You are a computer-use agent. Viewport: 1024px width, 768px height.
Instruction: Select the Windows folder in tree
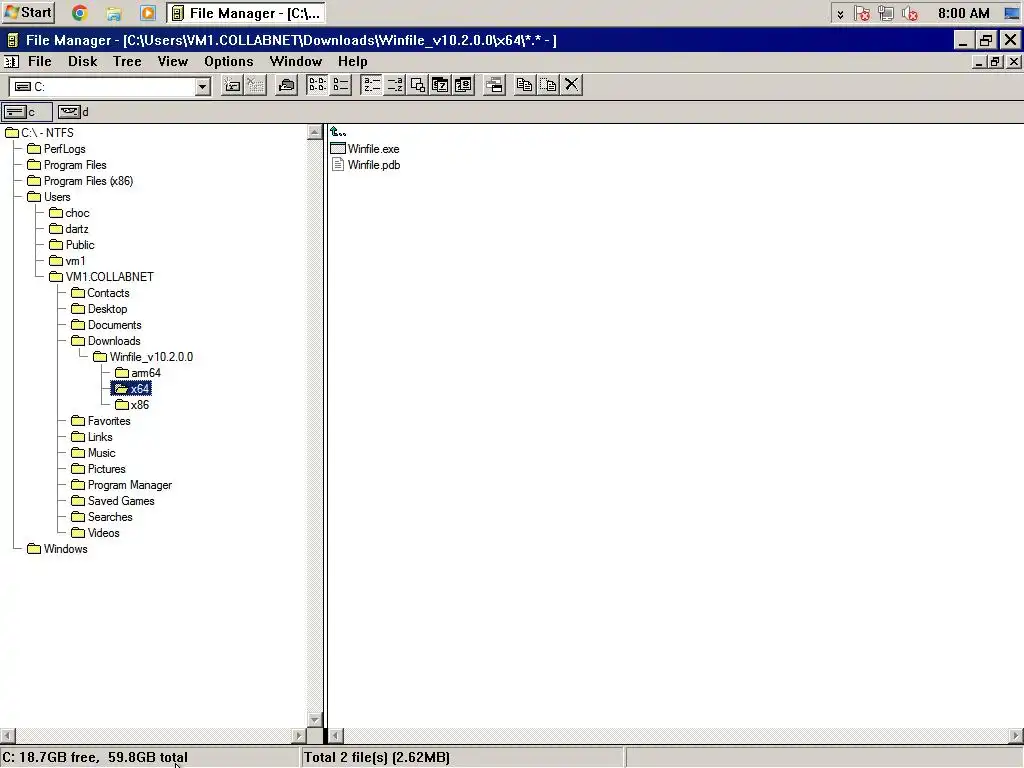57,549
